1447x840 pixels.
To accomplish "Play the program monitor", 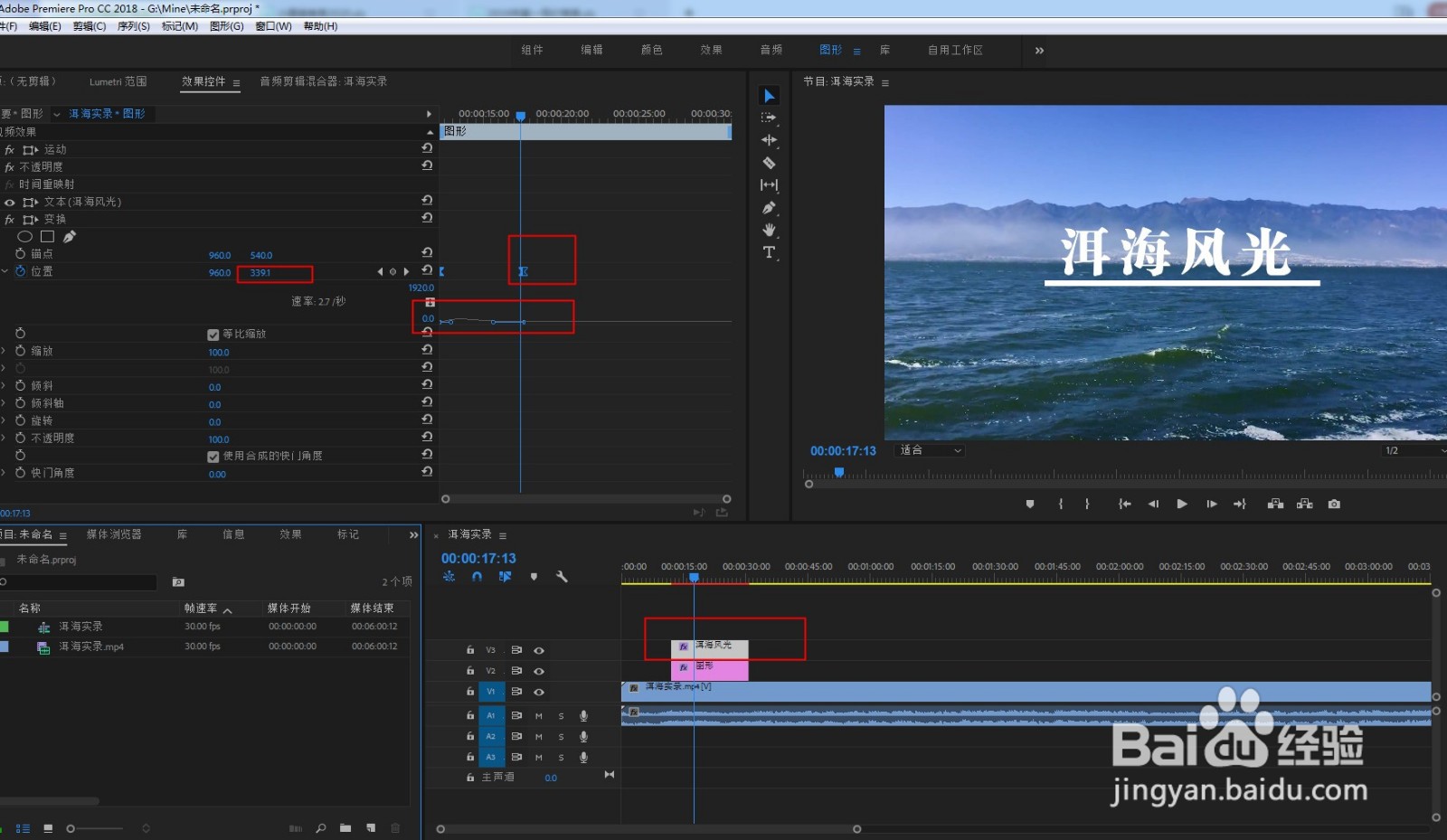I will [x=1182, y=504].
